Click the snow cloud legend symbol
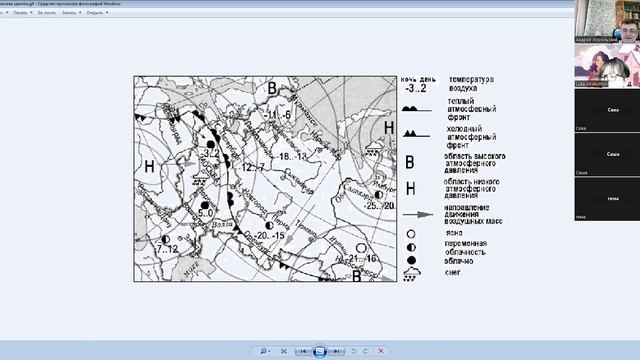 [411, 274]
